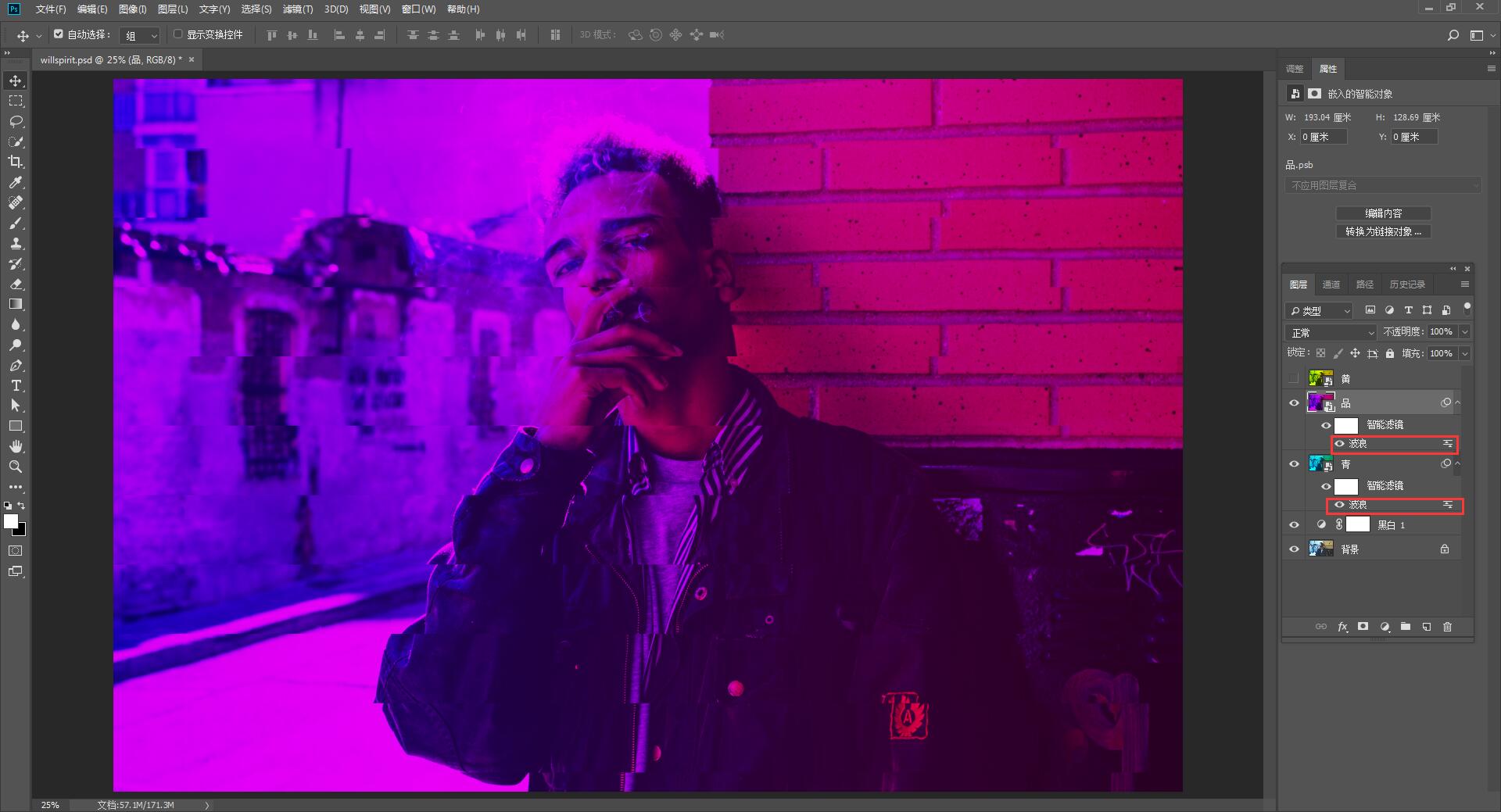Open the 类型 layer filter dropdown

click(1319, 310)
